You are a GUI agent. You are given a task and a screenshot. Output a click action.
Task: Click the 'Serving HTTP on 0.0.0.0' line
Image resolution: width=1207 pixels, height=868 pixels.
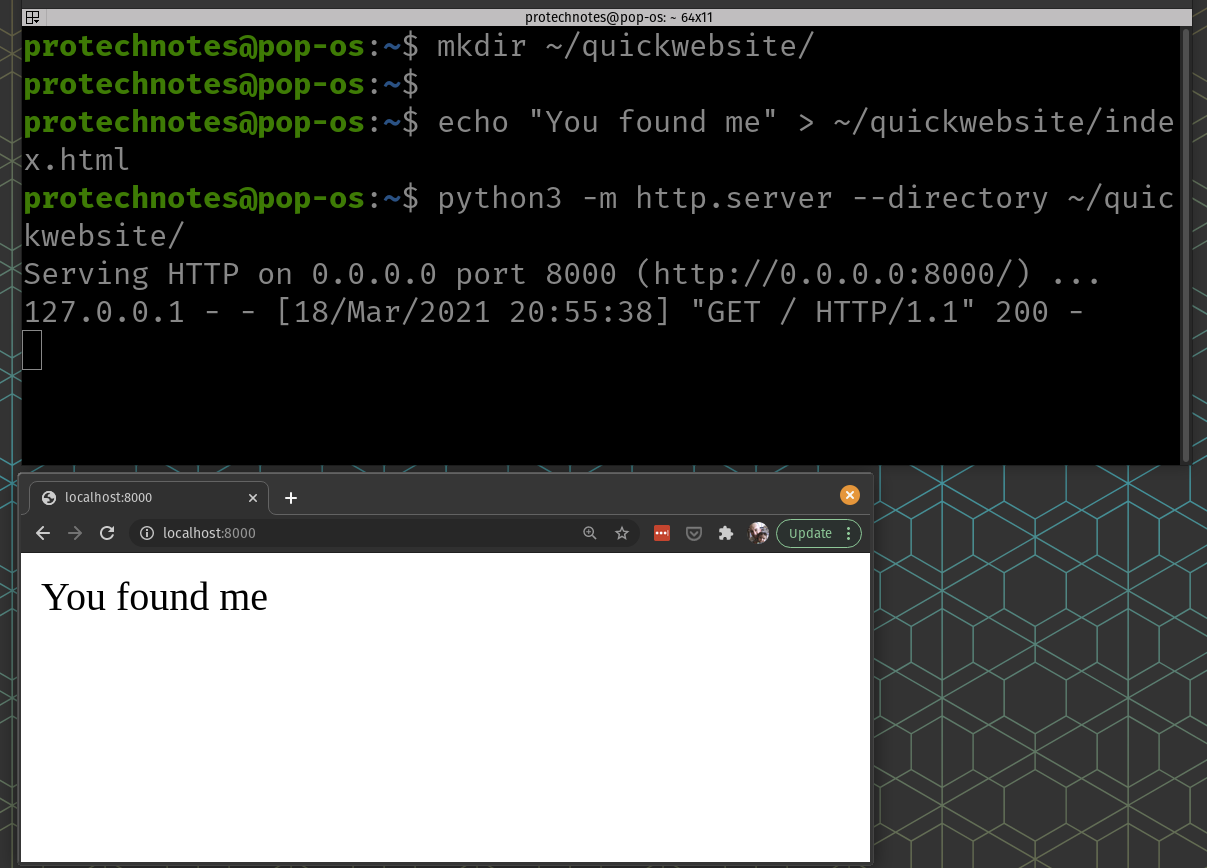(x=562, y=274)
